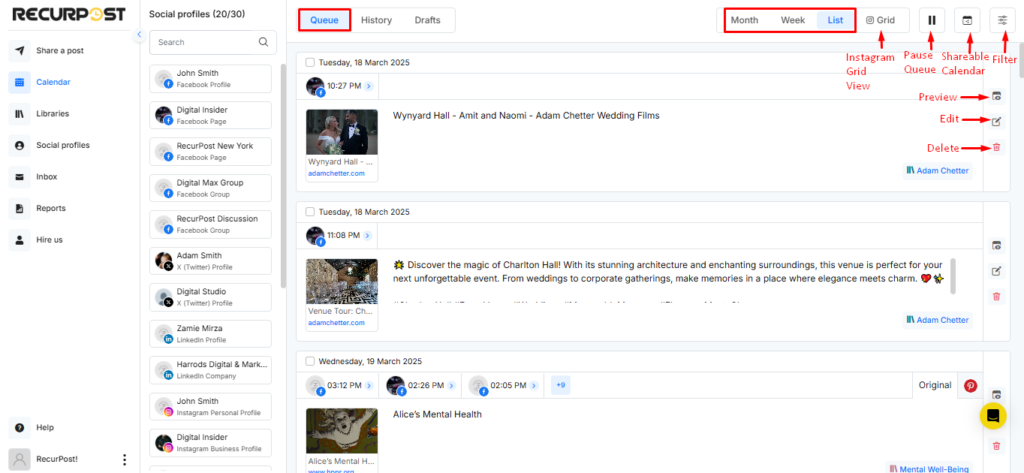
Task: Open adamchetter.com link under Wynyard Hall
Action: coord(336,173)
